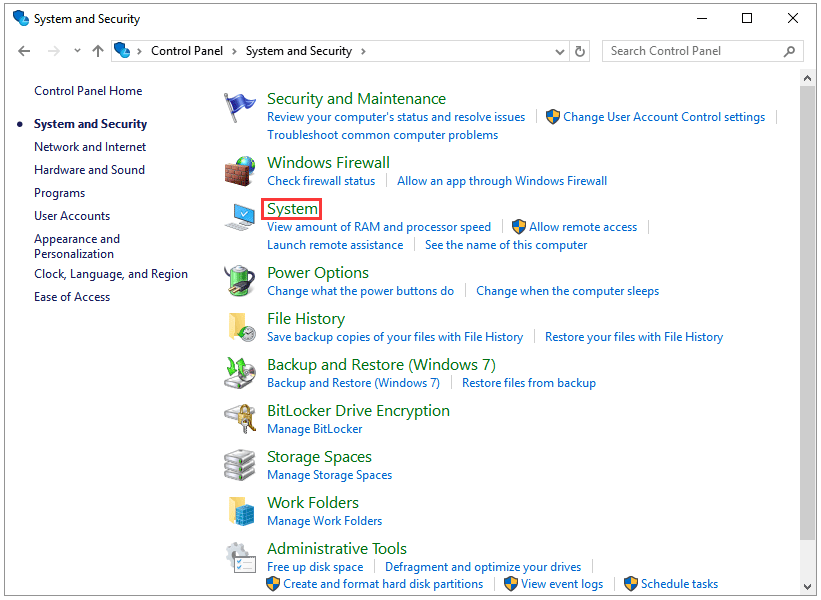
Task: Click the Security and Maintenance flag icon
Action: [x=239, y=107]
